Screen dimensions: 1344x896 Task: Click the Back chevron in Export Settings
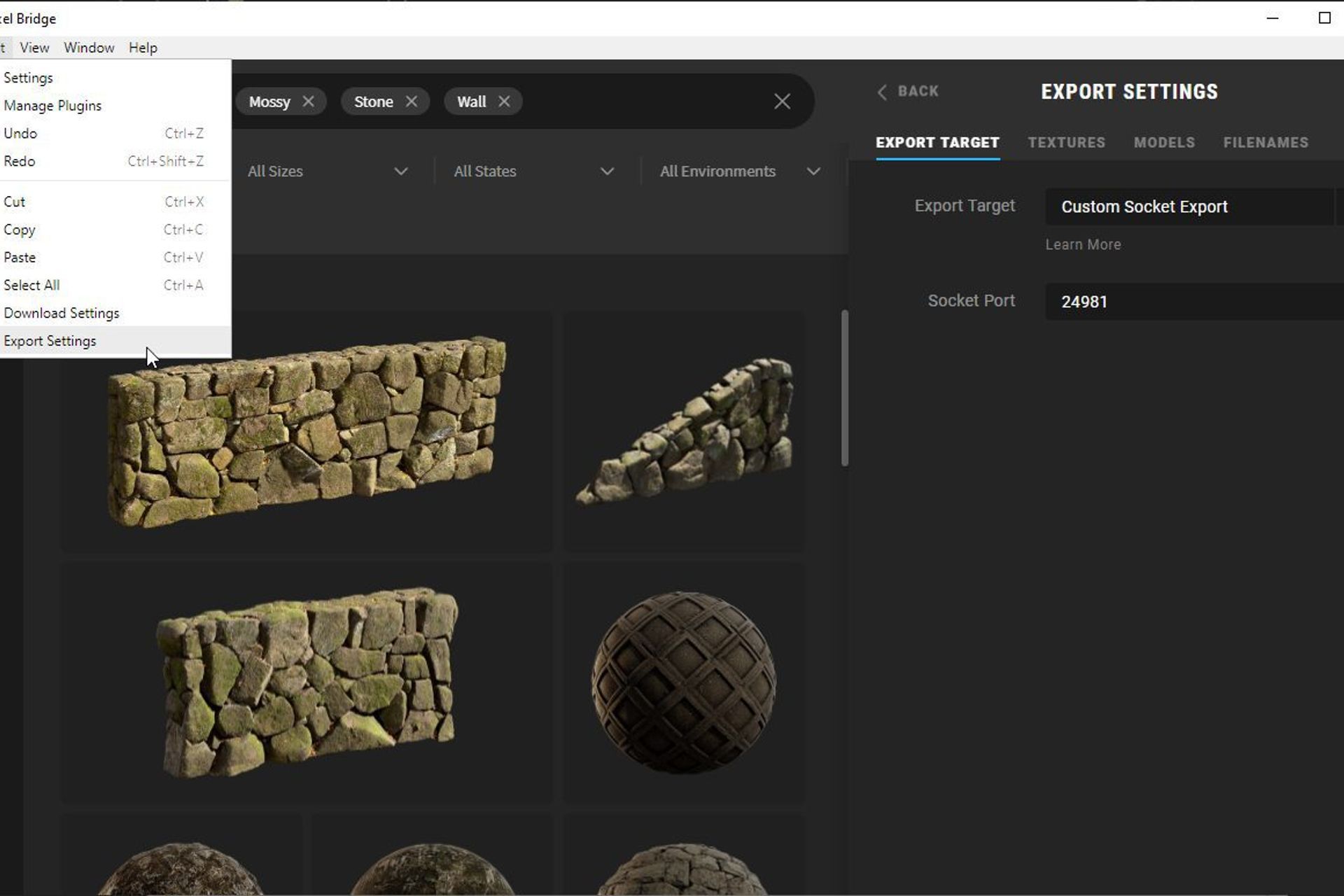883,92
